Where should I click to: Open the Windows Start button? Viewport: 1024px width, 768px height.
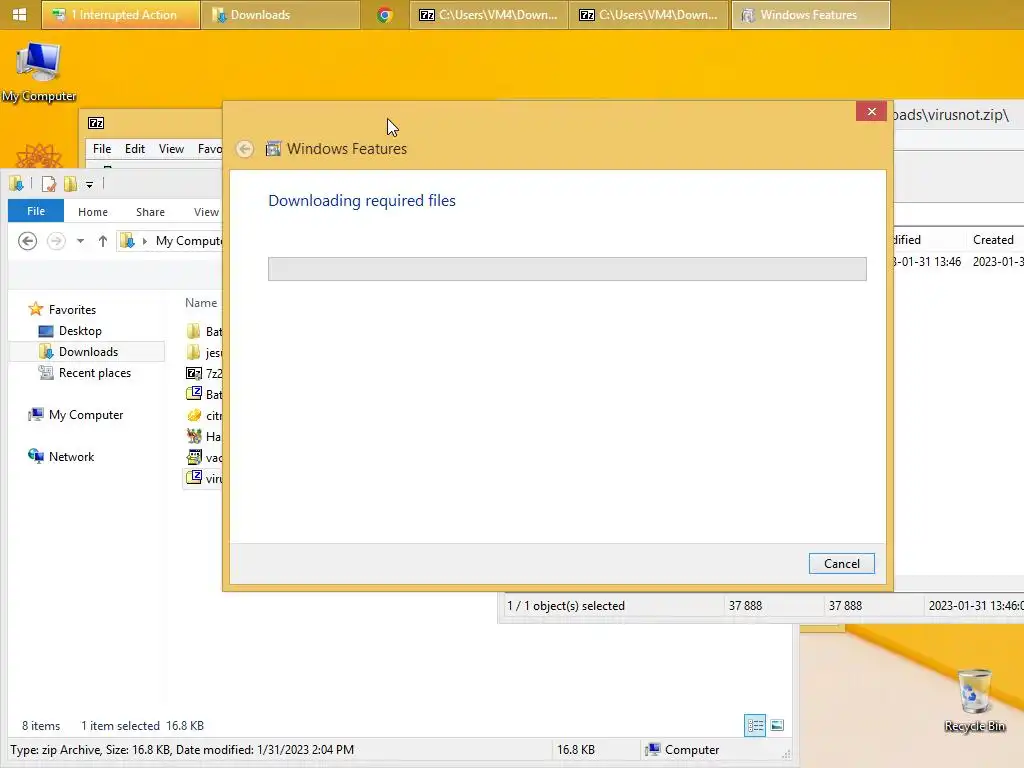20,14
